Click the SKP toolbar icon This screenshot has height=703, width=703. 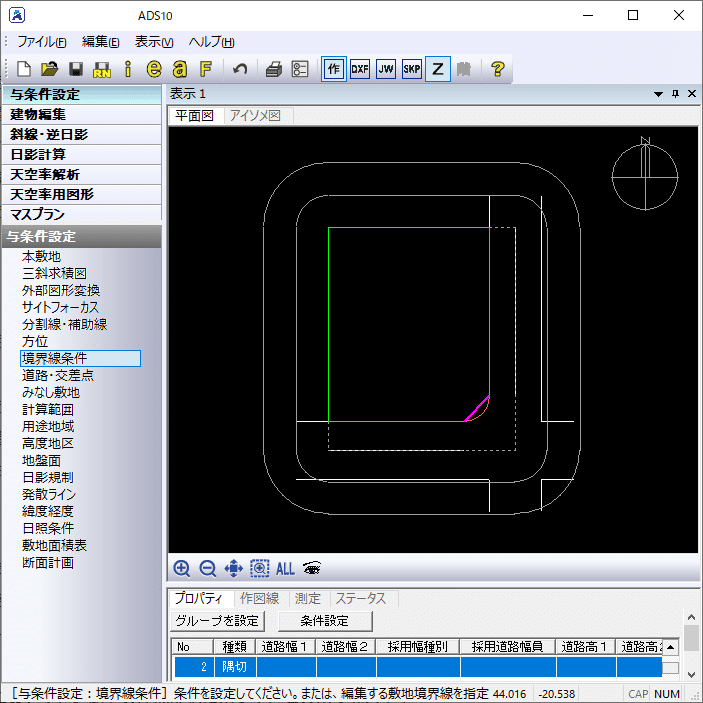click(x=412, y=69)
